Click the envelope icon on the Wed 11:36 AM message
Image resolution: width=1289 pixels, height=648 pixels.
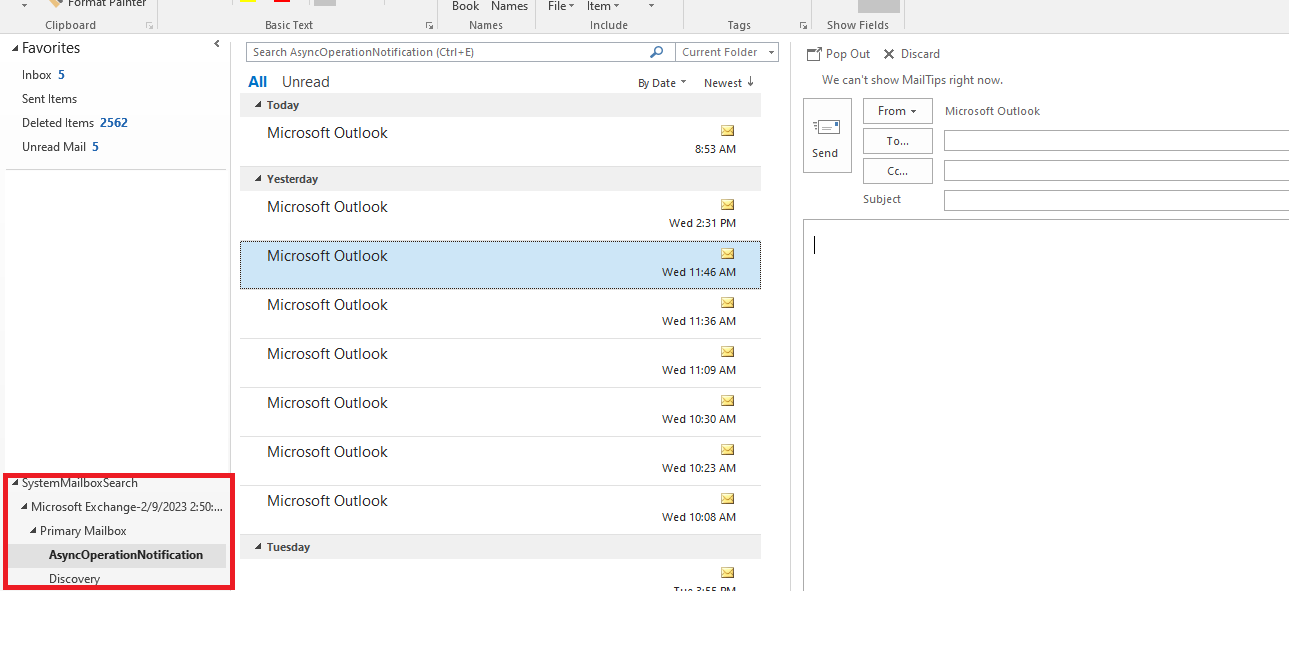pos(727,302)
